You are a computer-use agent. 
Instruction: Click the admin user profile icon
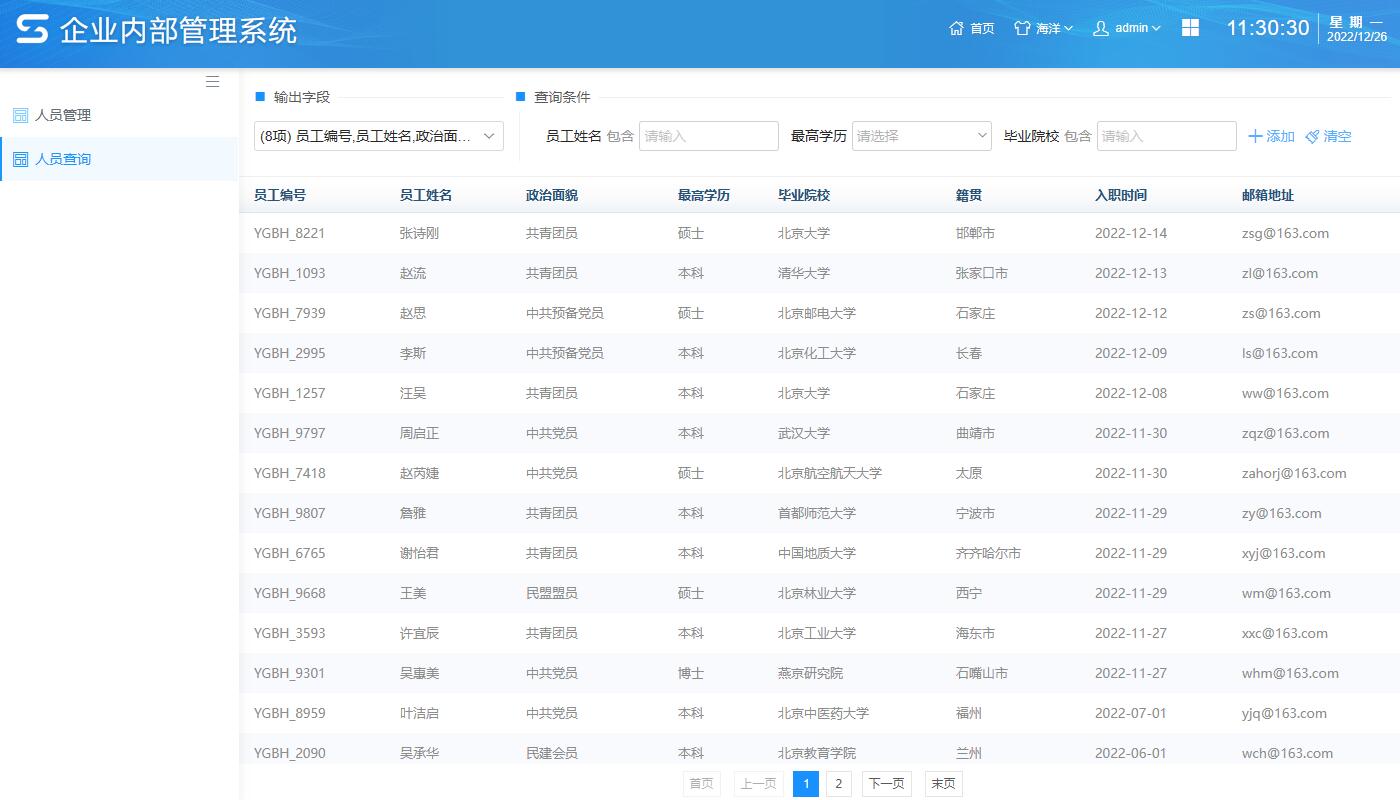(x=1100, y=28)
